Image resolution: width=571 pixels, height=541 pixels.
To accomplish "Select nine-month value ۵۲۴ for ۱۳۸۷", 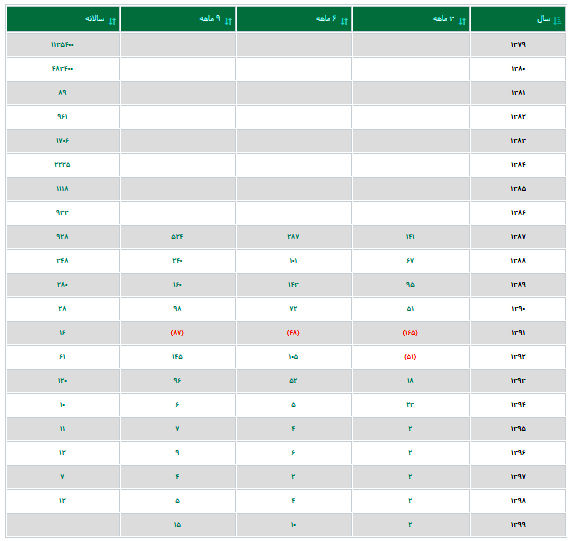I will (177, 237).
